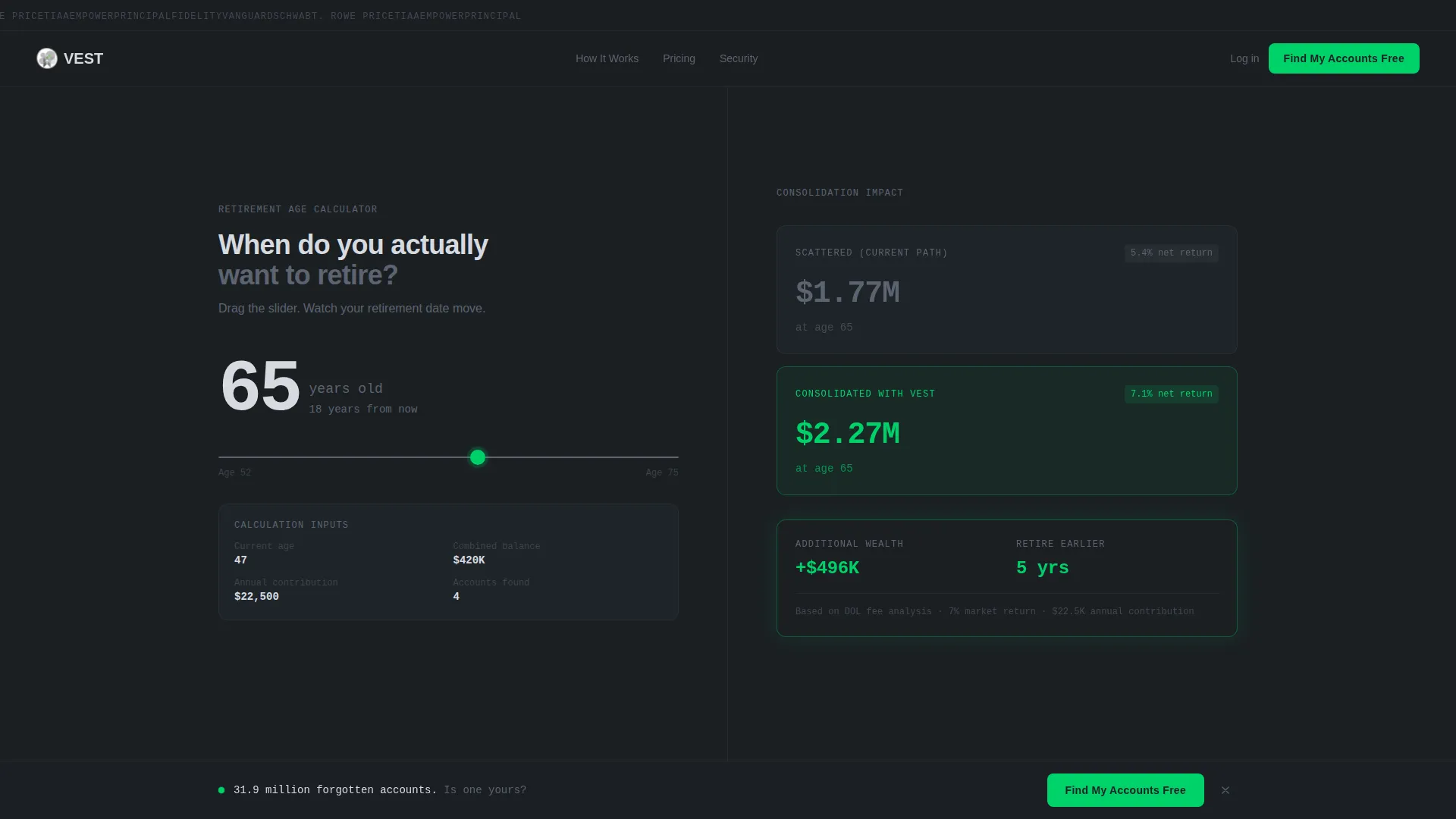The image size is (1456, 819).
Task: Click the Log in link
Action: (x=1244, y=58)
